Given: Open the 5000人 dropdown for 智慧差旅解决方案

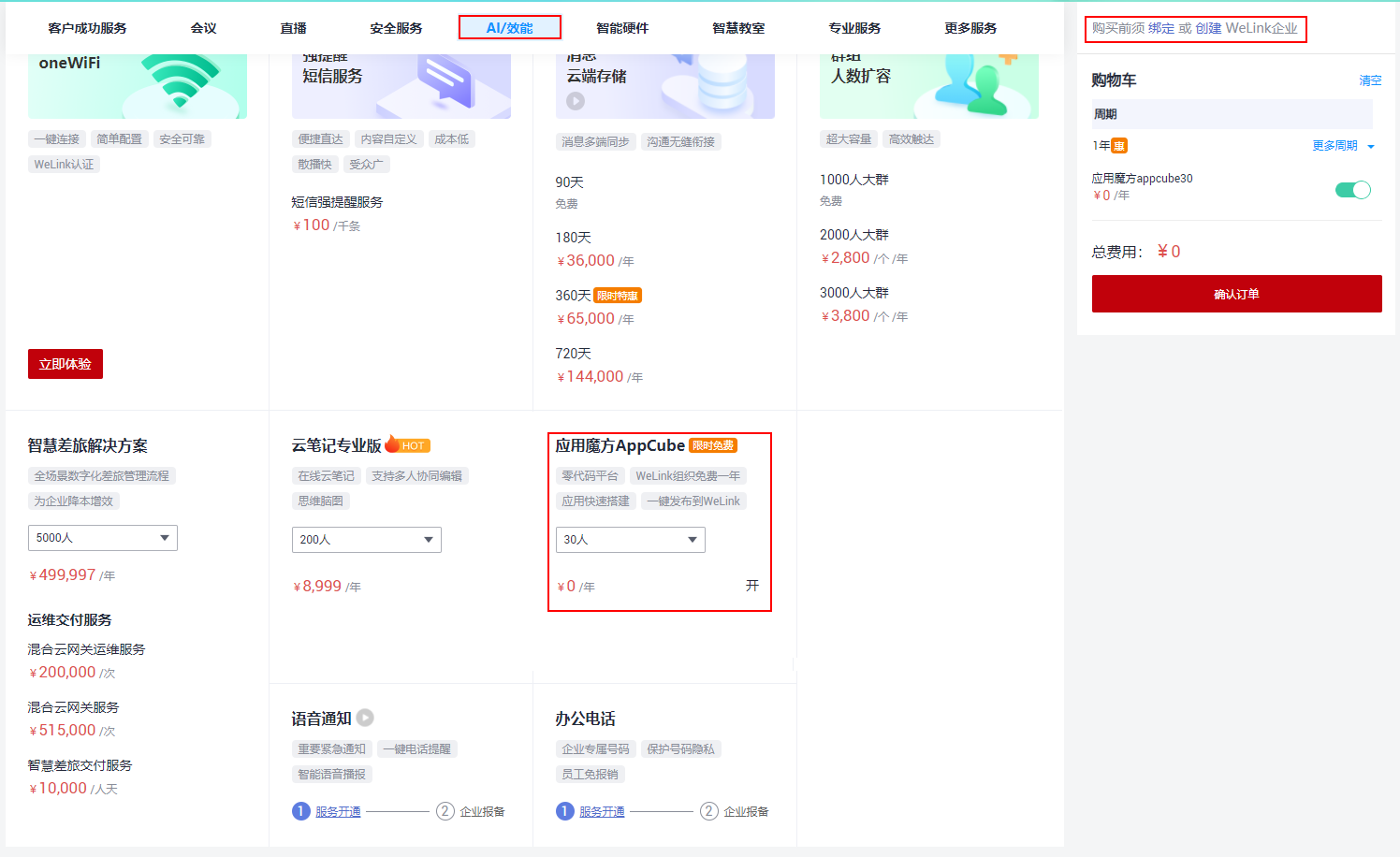Looking at the screenshot, I should point(103,538).
